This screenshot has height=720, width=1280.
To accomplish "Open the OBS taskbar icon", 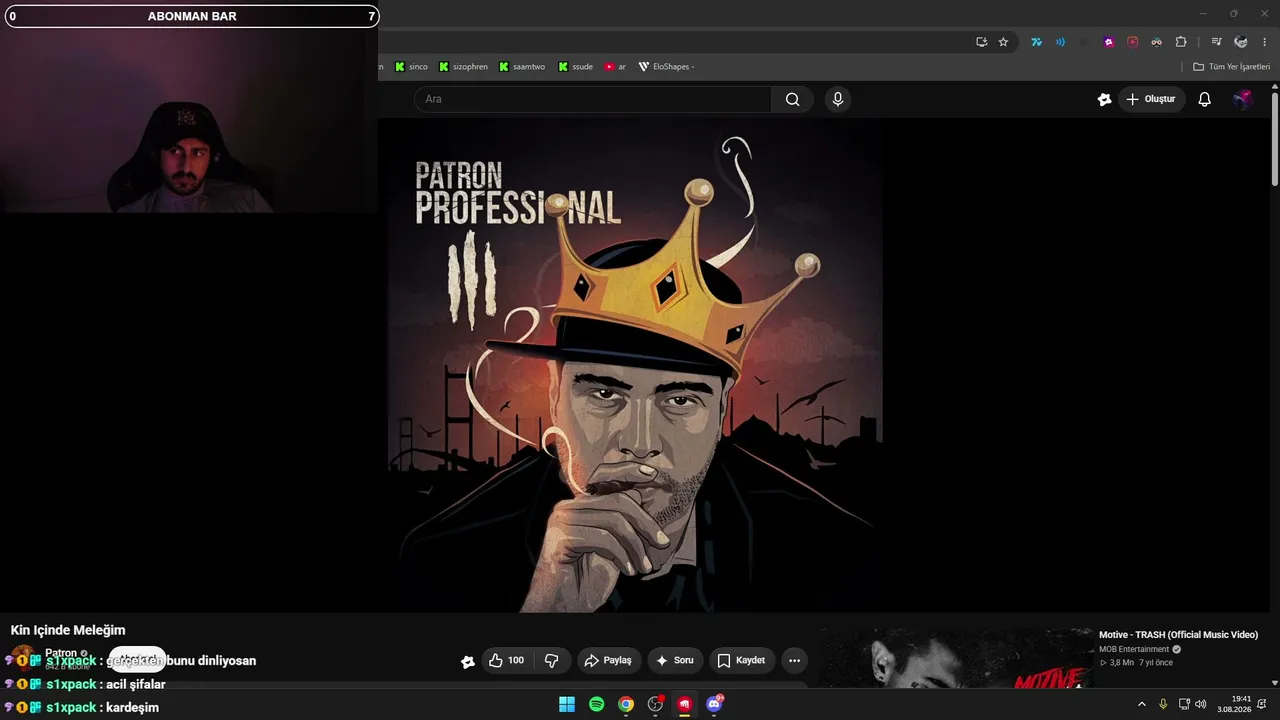I will [x=655, y=704].
